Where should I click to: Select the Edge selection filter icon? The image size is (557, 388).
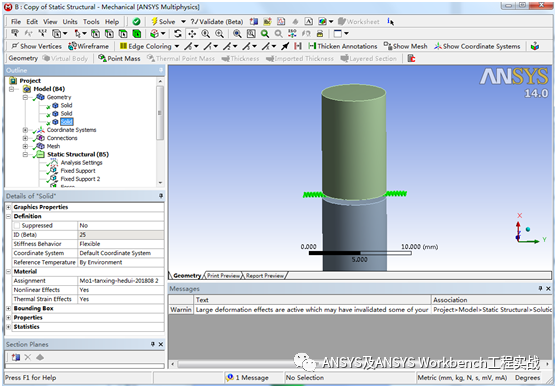coord(109,34)
